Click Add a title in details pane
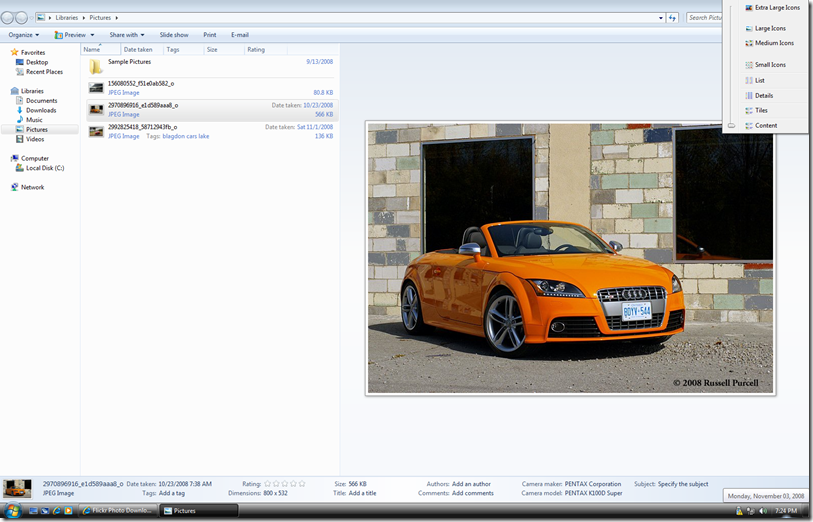Image resolution: width=813 pixels, height=522 pixels. coord(362,493)
